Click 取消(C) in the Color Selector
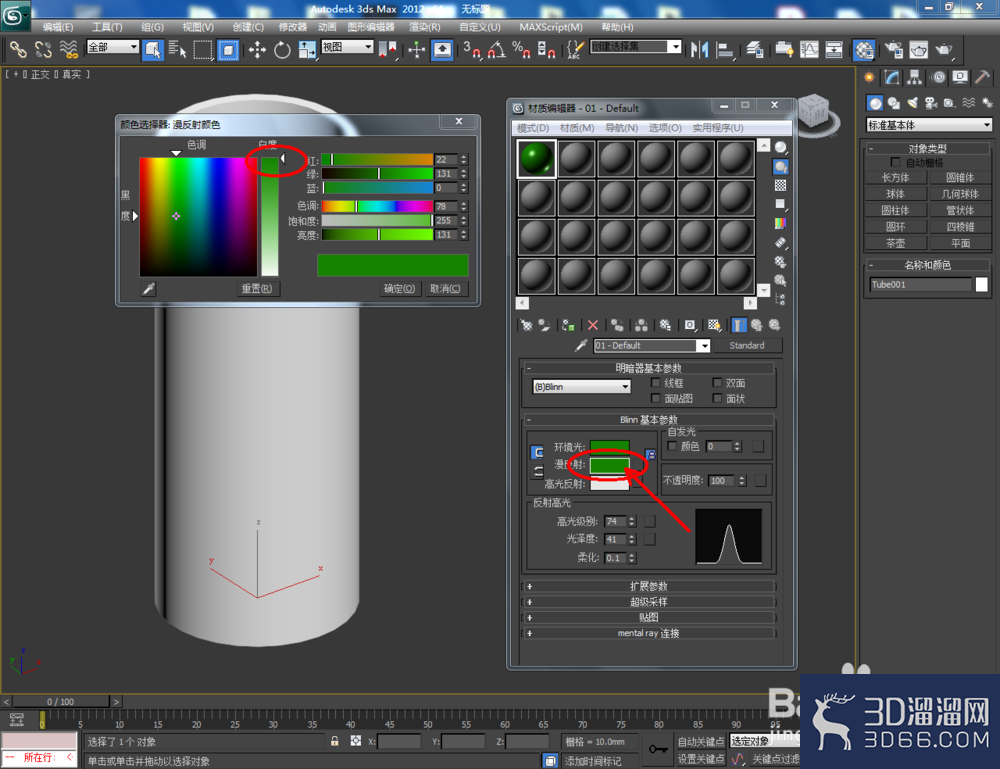 pos(445,289)
